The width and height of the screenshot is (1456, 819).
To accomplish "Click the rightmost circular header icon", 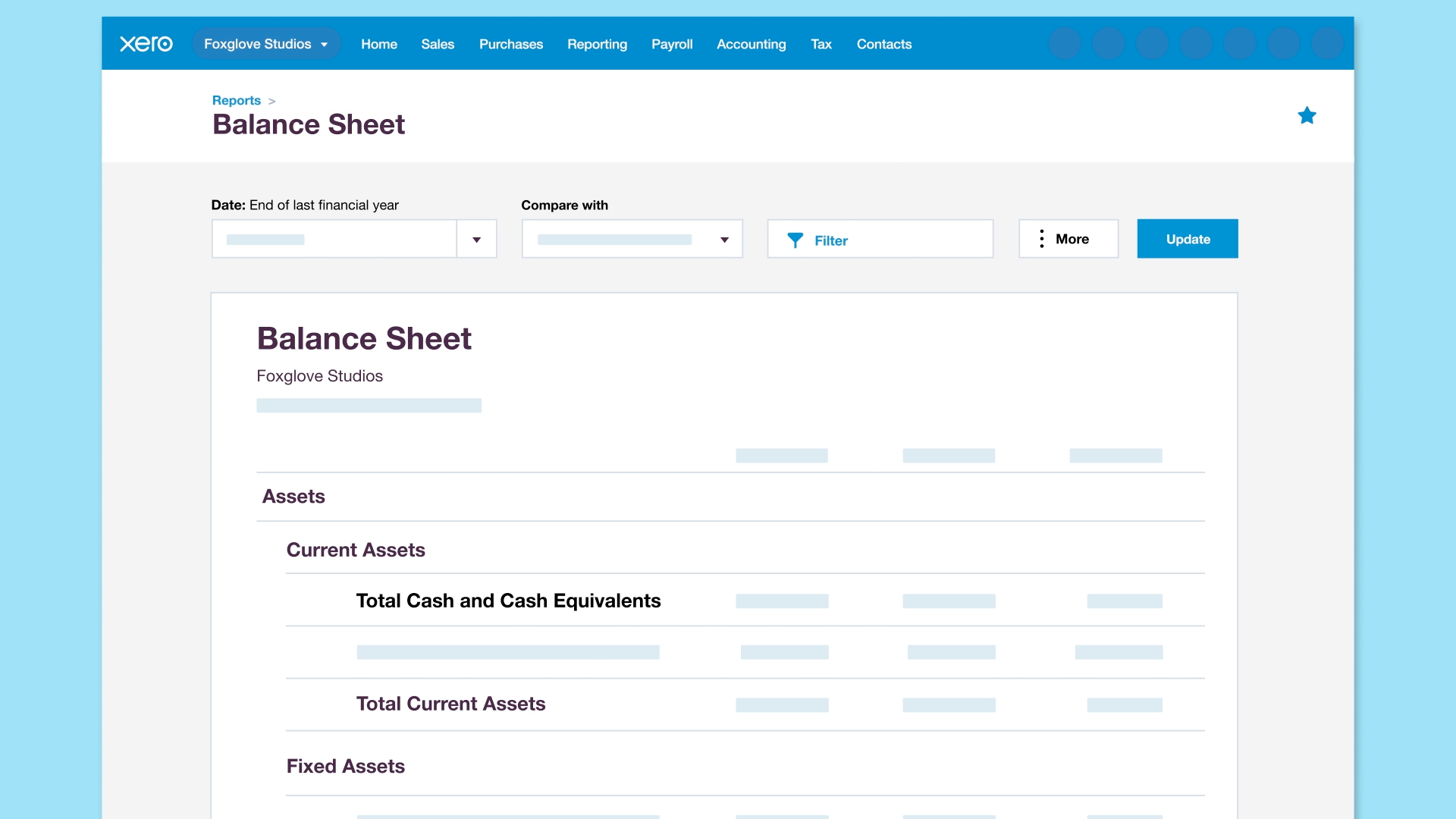I will tap(1327, 43).
